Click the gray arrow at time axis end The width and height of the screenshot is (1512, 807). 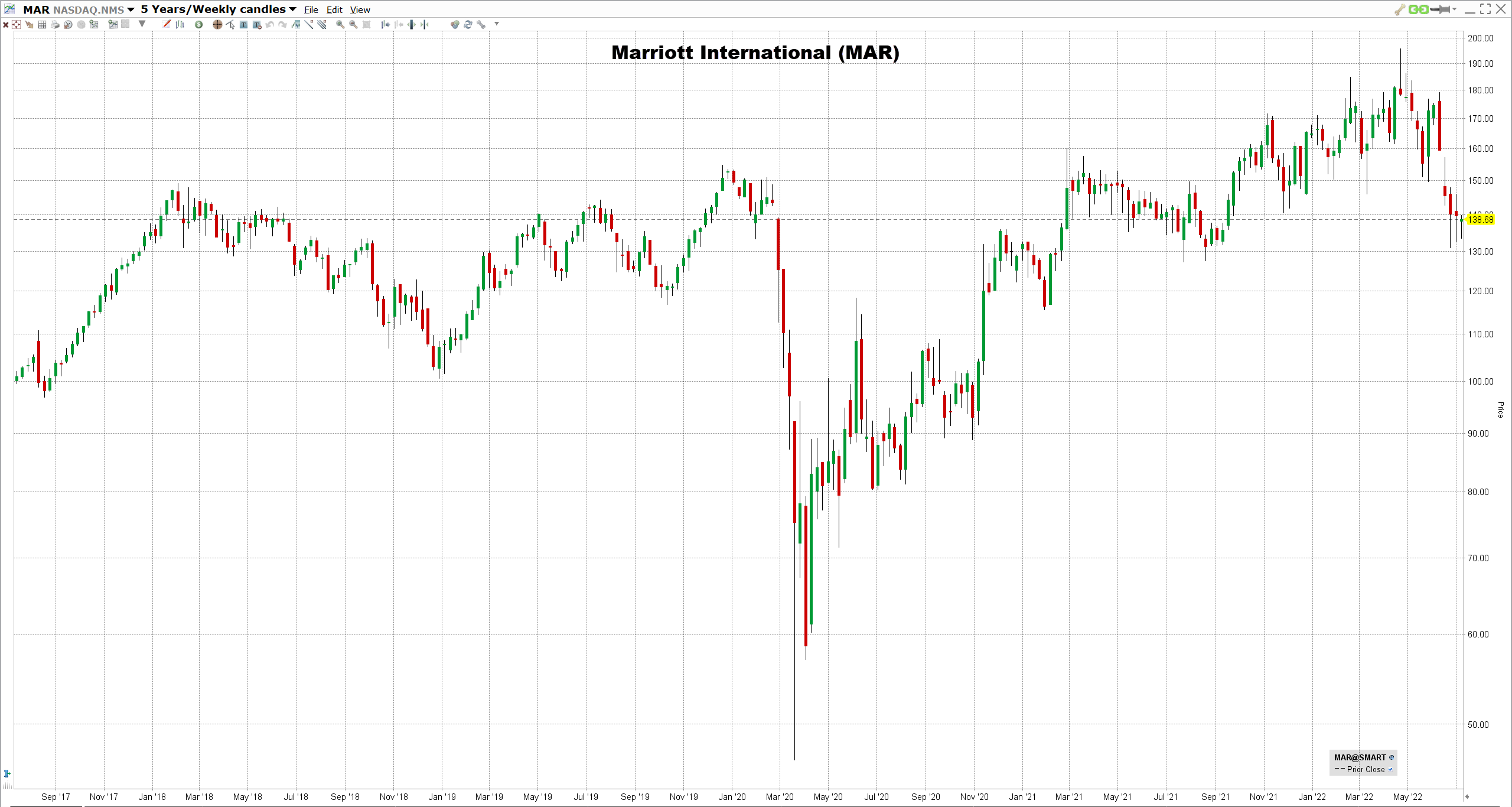coord(1467,796)
